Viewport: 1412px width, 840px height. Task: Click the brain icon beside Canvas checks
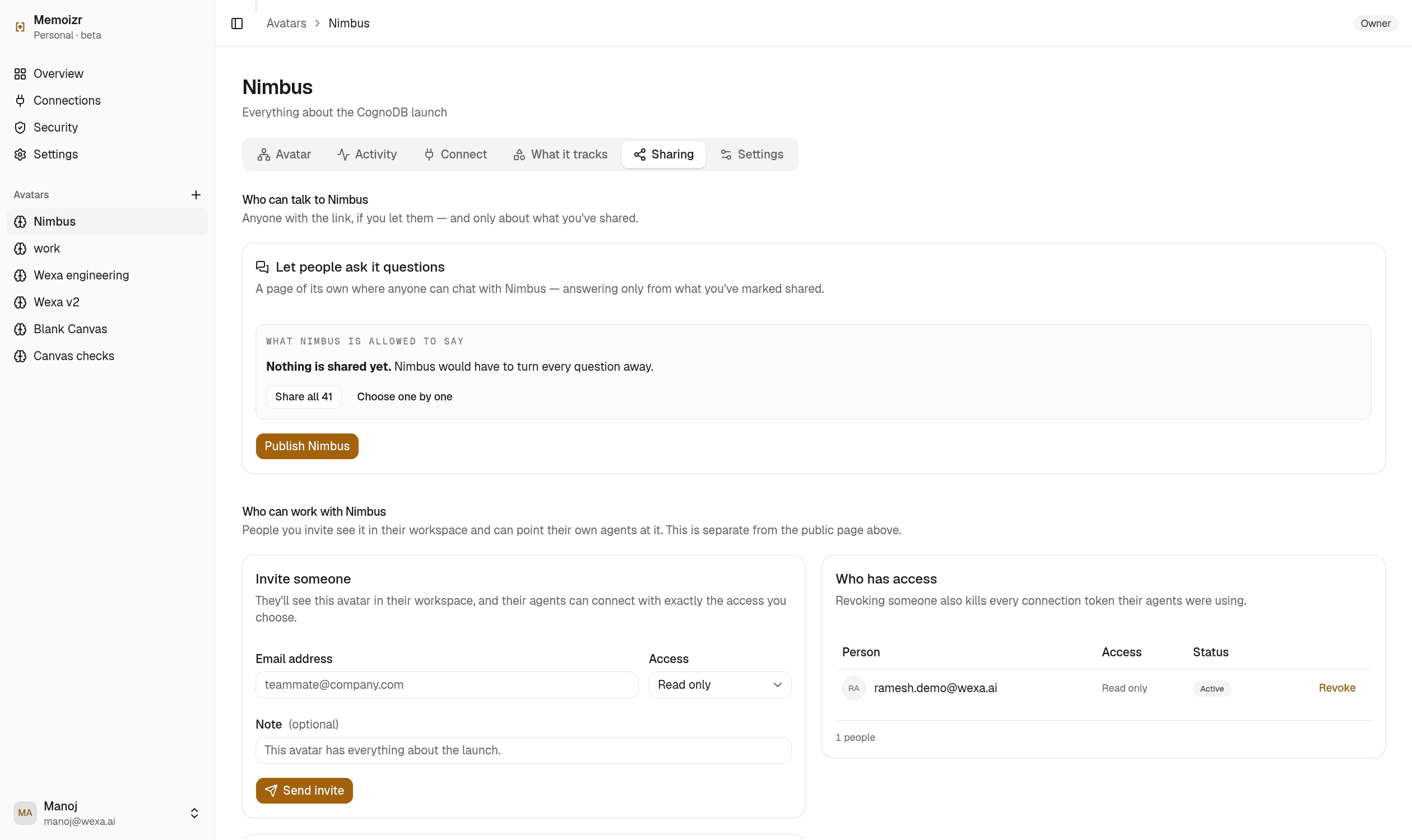[x=20, y=356]
